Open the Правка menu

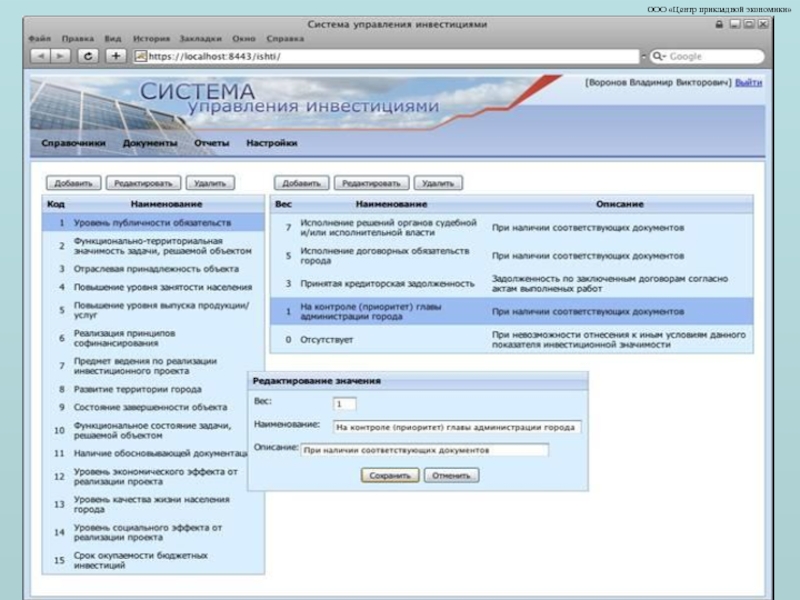[78, 39]
